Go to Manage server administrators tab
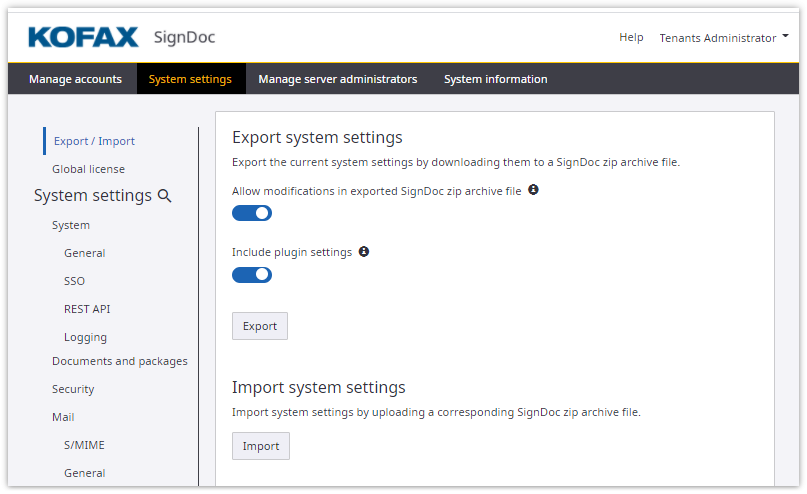The image size is (807, 494). click(x=337, y=79)
